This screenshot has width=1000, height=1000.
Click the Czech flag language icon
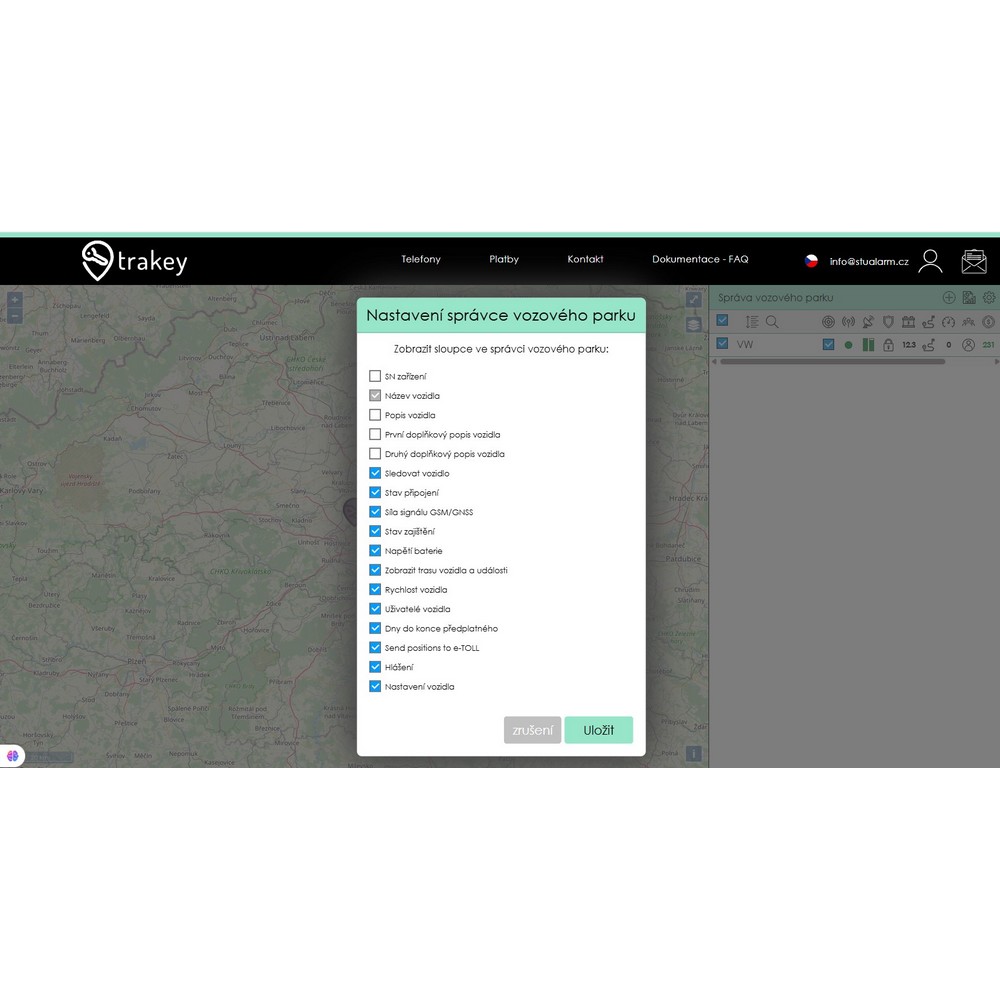[x=812, y=261]
